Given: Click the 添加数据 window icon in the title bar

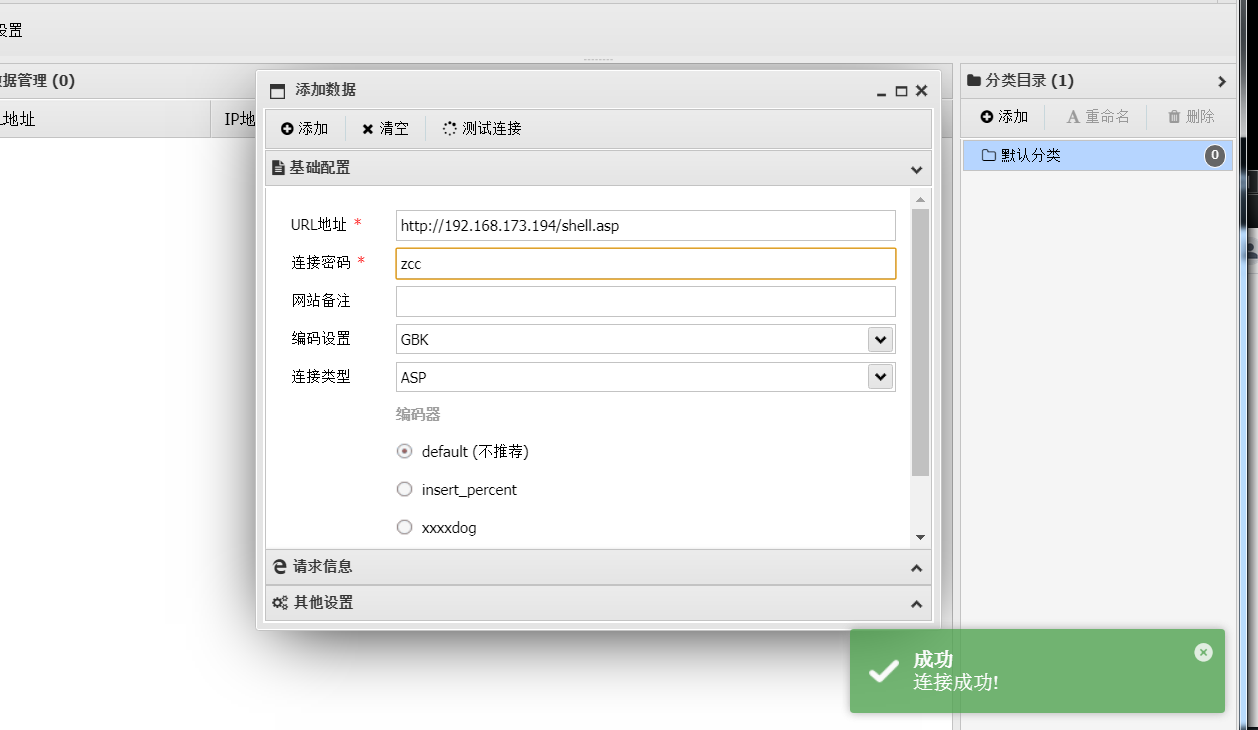Looking at the screenshot, I should coord(278,91).
